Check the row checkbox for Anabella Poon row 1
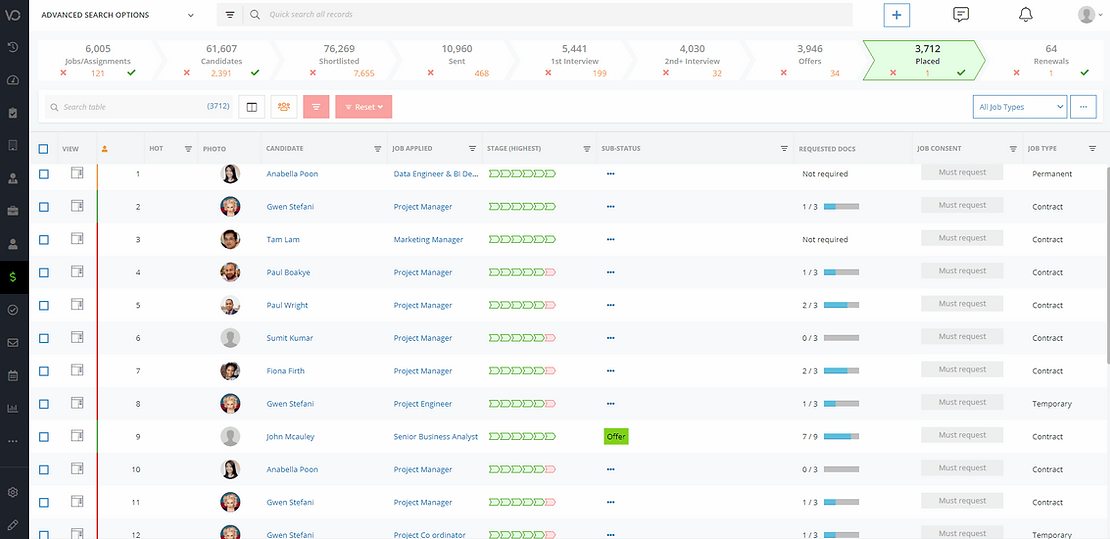The width and height of the screenshot is (1110, 539). point(43,174)
